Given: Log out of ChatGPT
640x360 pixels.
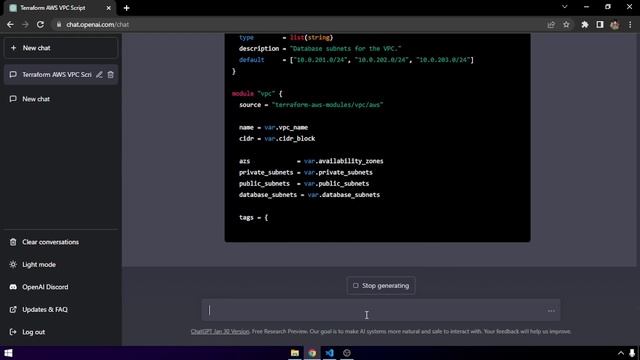Looking at the screenshot, I should [x=60, y=332].
